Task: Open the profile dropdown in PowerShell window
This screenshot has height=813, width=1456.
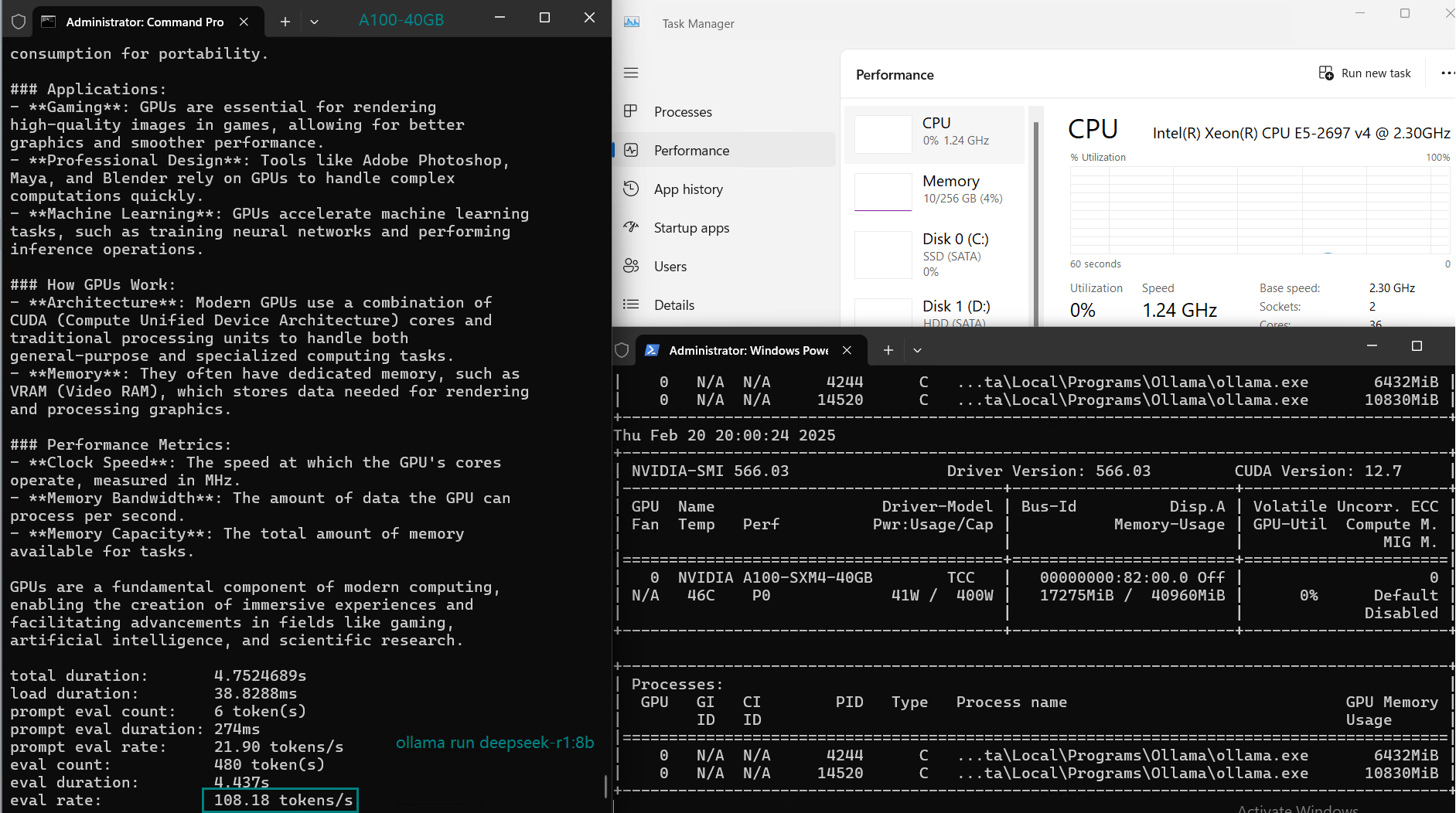Action: click(917, 350)
